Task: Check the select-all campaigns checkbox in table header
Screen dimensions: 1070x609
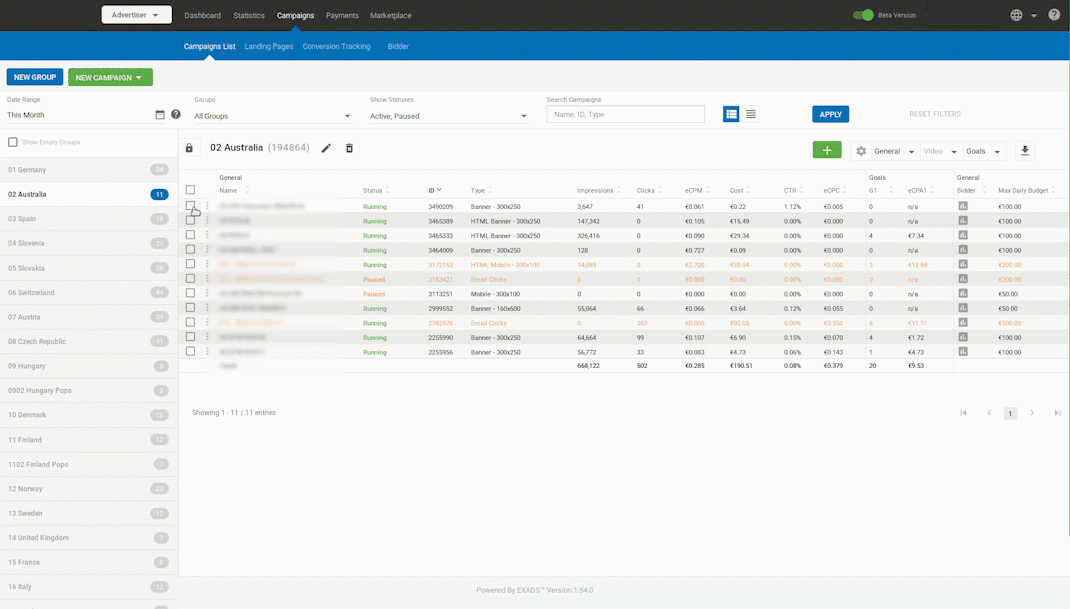Action: [189, 189]
